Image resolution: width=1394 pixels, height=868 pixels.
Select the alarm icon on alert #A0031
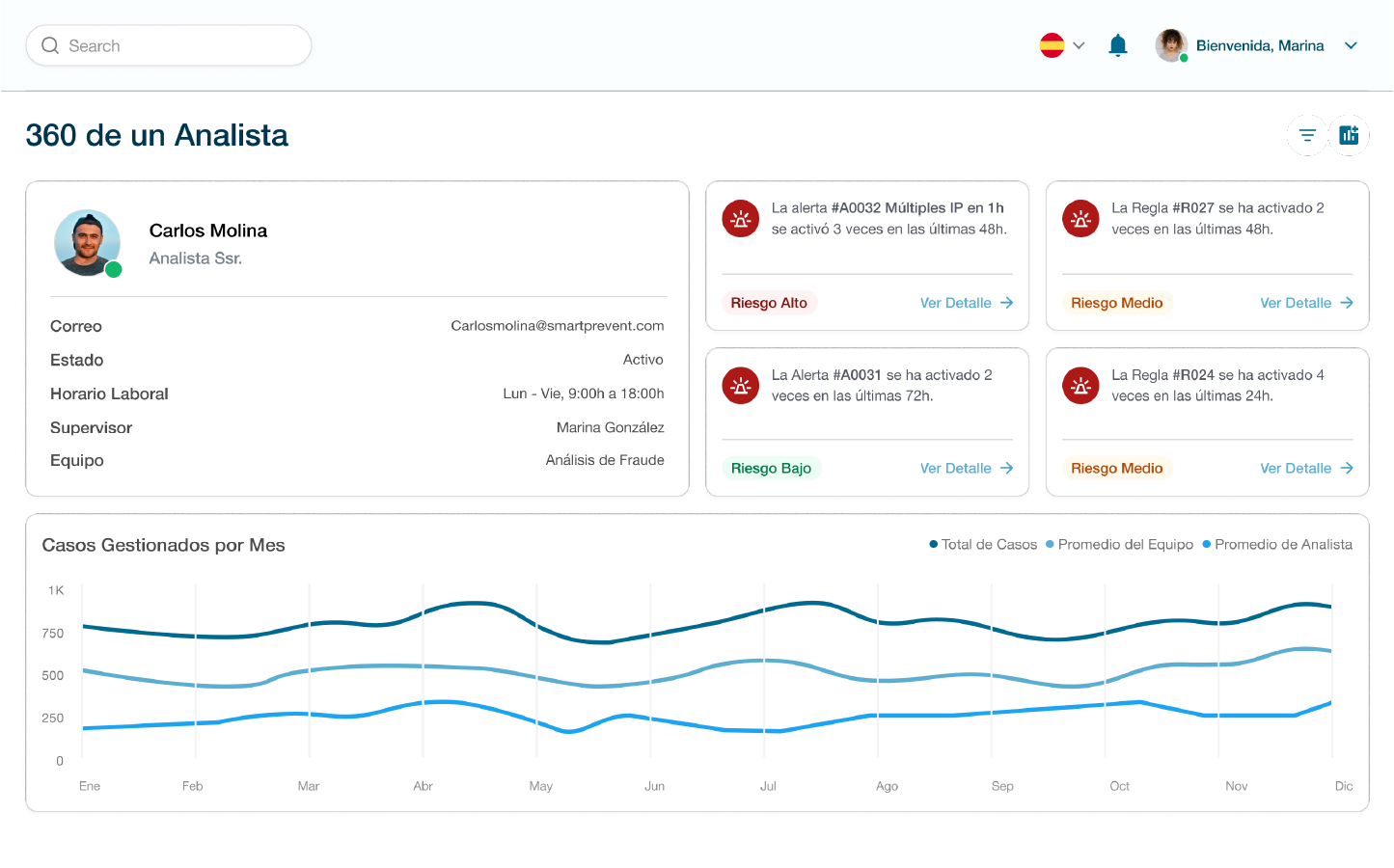[740, 385]
